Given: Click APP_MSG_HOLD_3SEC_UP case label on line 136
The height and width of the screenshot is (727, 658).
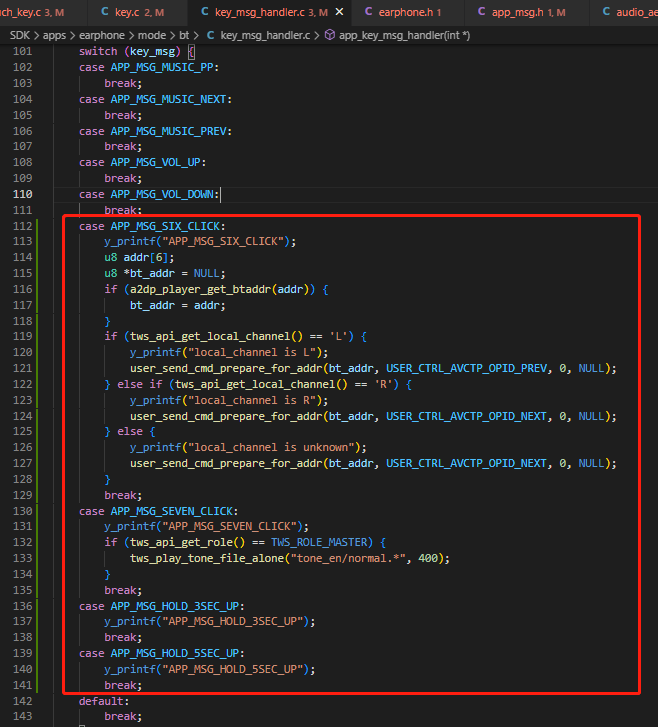Looking at the screenshot, I should tap(175, 606).
